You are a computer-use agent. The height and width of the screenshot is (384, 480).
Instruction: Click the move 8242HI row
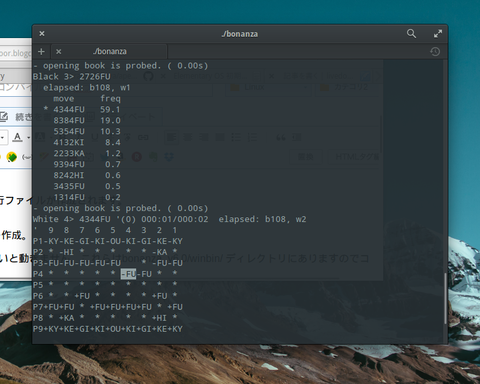[x=87, y=175]
